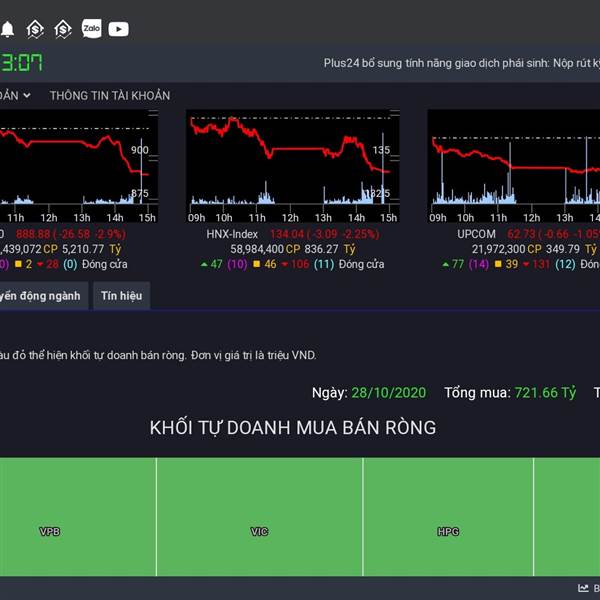600x600 pixels.
Task: Click the HNX-Index label
Action: 232,234
